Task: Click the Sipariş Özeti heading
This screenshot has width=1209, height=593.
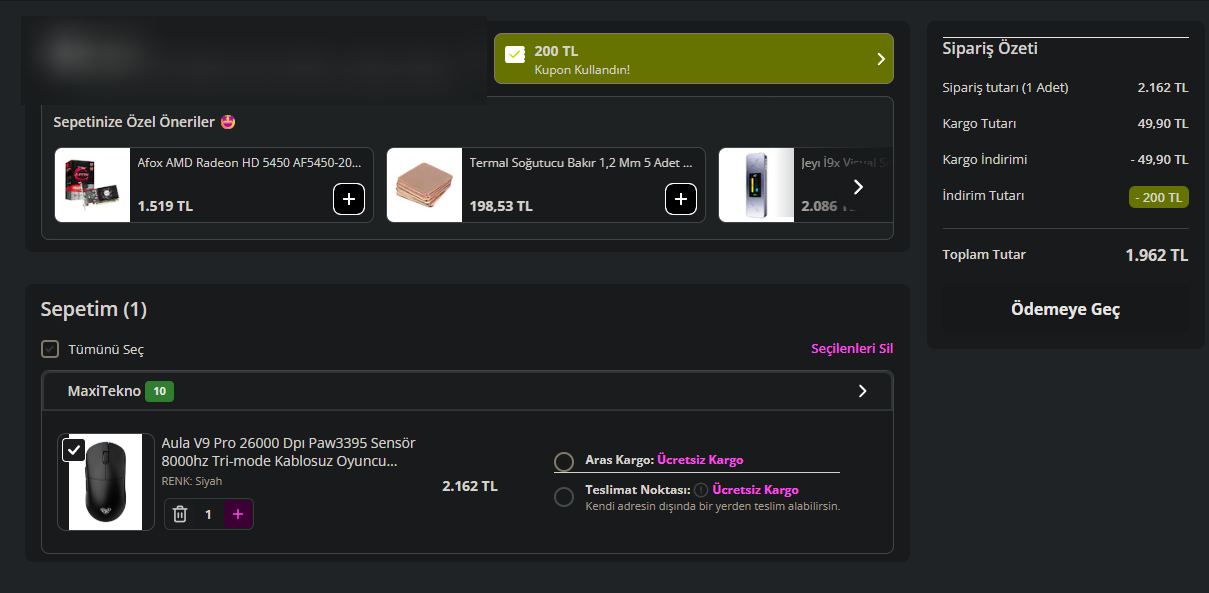Action: click(990, 48)
